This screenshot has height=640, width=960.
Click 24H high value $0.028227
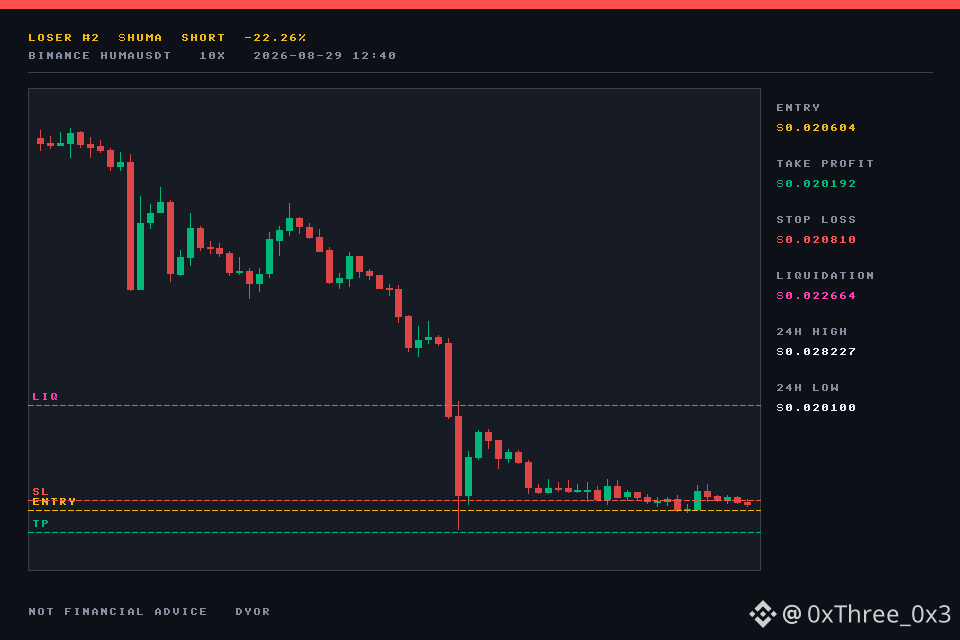coord(816,352)
